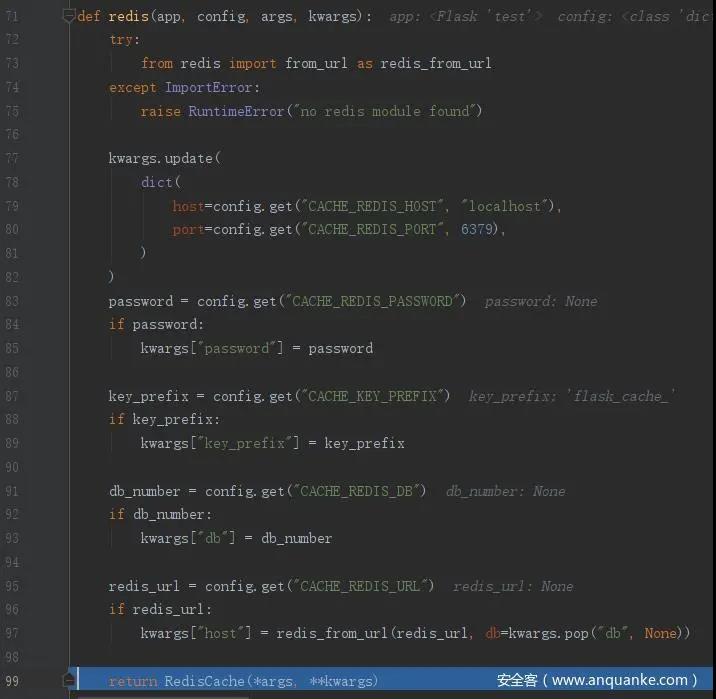Viewport: 716px width, 699px height.
Task: Click the inline hint "app: <Flask 'test'>"
Action: pyautogui.click(x=465, y=17)
